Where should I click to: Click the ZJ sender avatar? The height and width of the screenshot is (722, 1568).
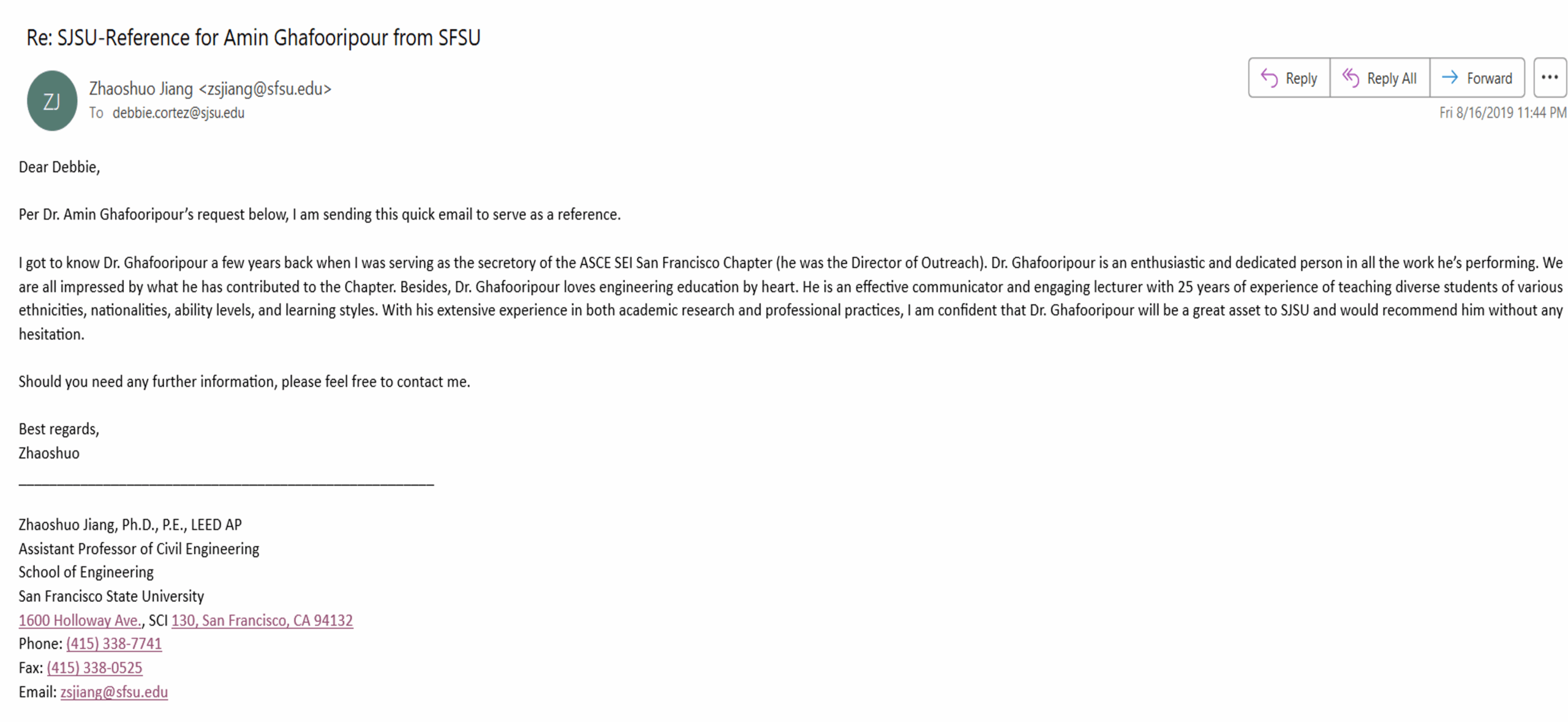tap(52, 101)
